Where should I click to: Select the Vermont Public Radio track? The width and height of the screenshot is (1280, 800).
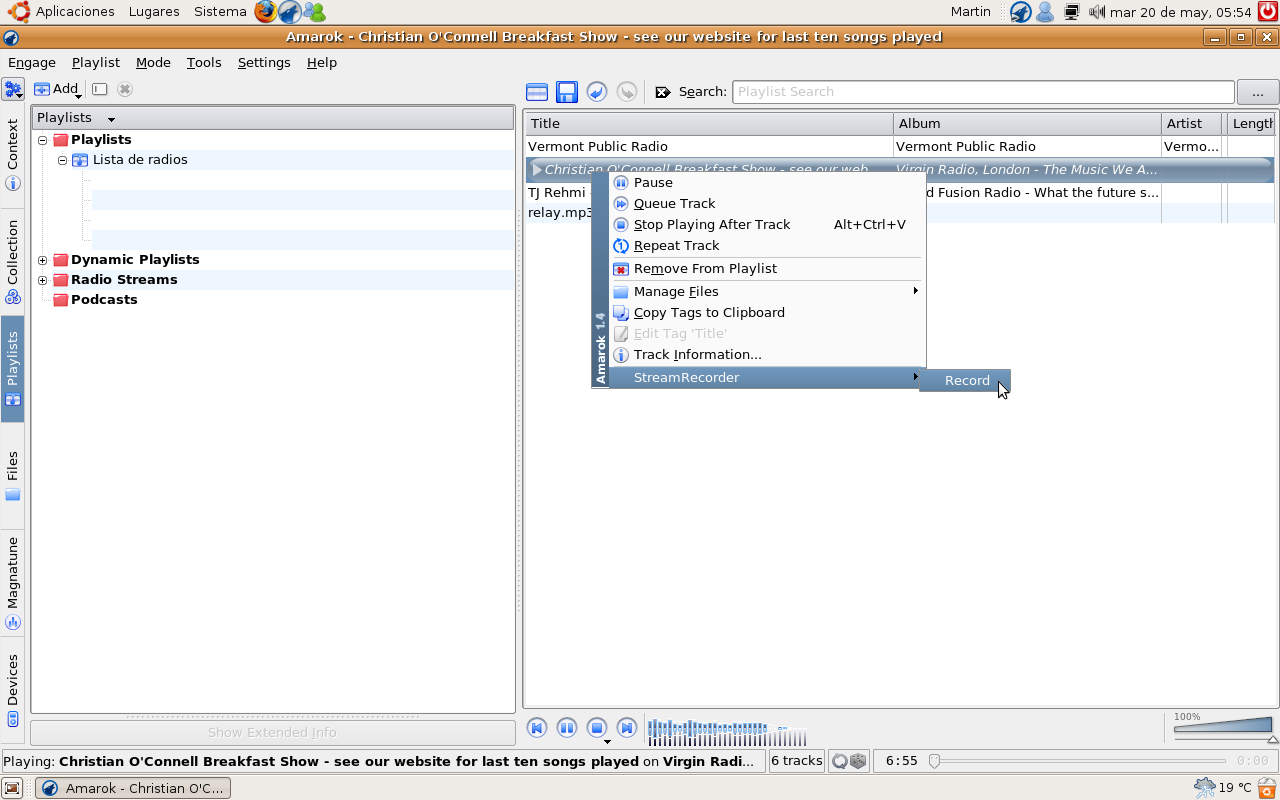click(900, 146)
